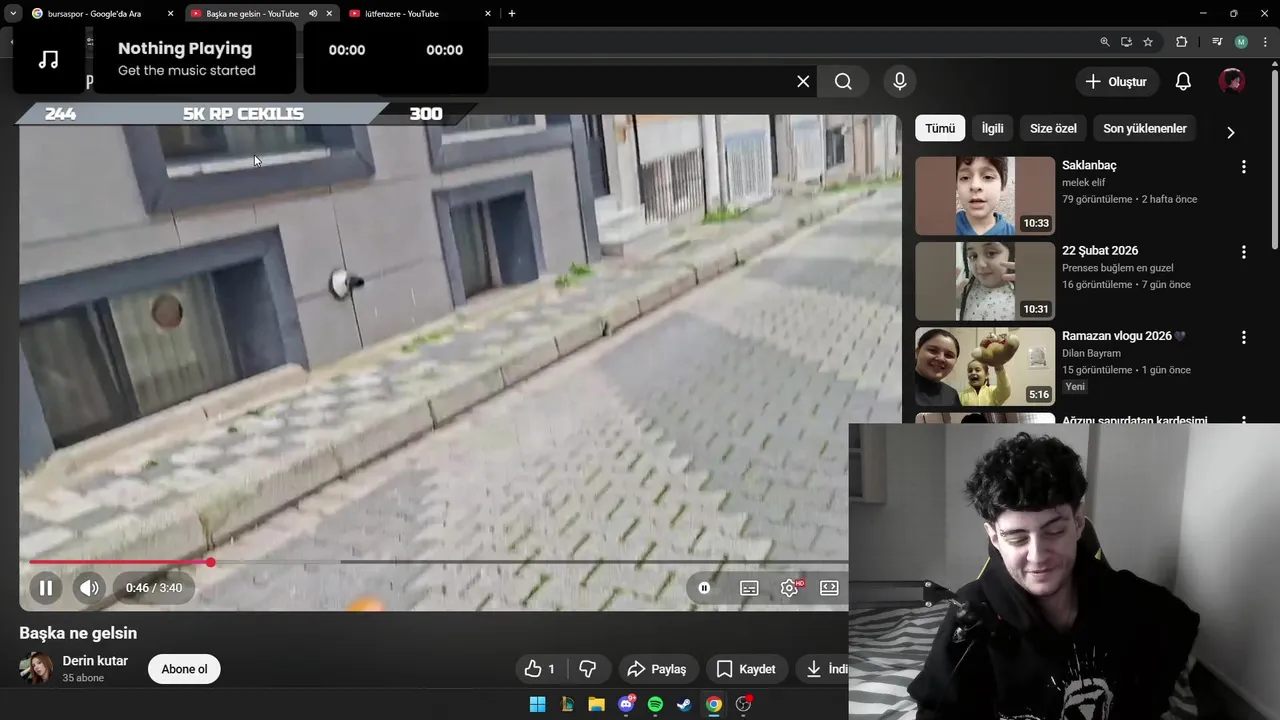Viewport: 1280px width, 720px height.
Task: Open options for Ramazan vlogu 2026
Action: (x=1244, y=338)
